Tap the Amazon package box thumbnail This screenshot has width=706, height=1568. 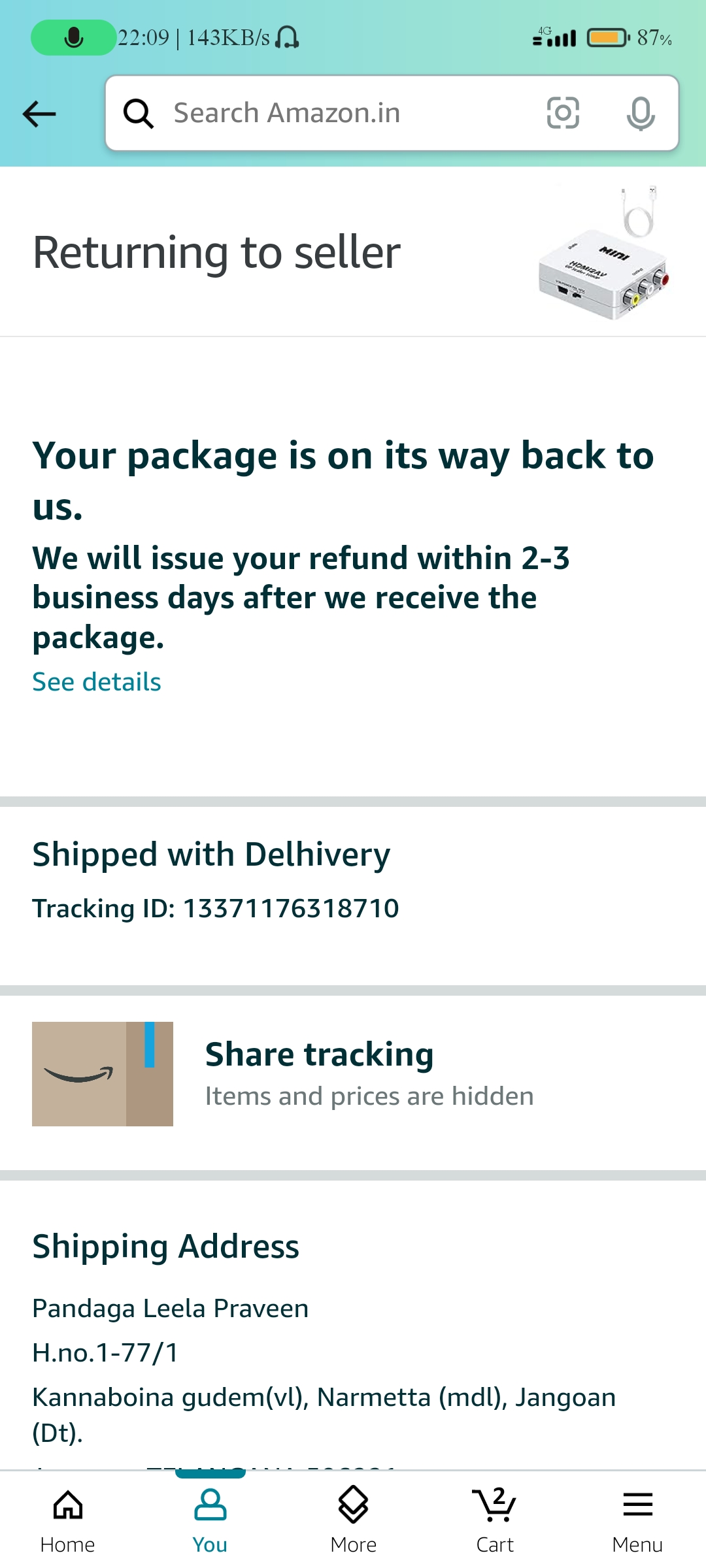[x=103, y=1074]
